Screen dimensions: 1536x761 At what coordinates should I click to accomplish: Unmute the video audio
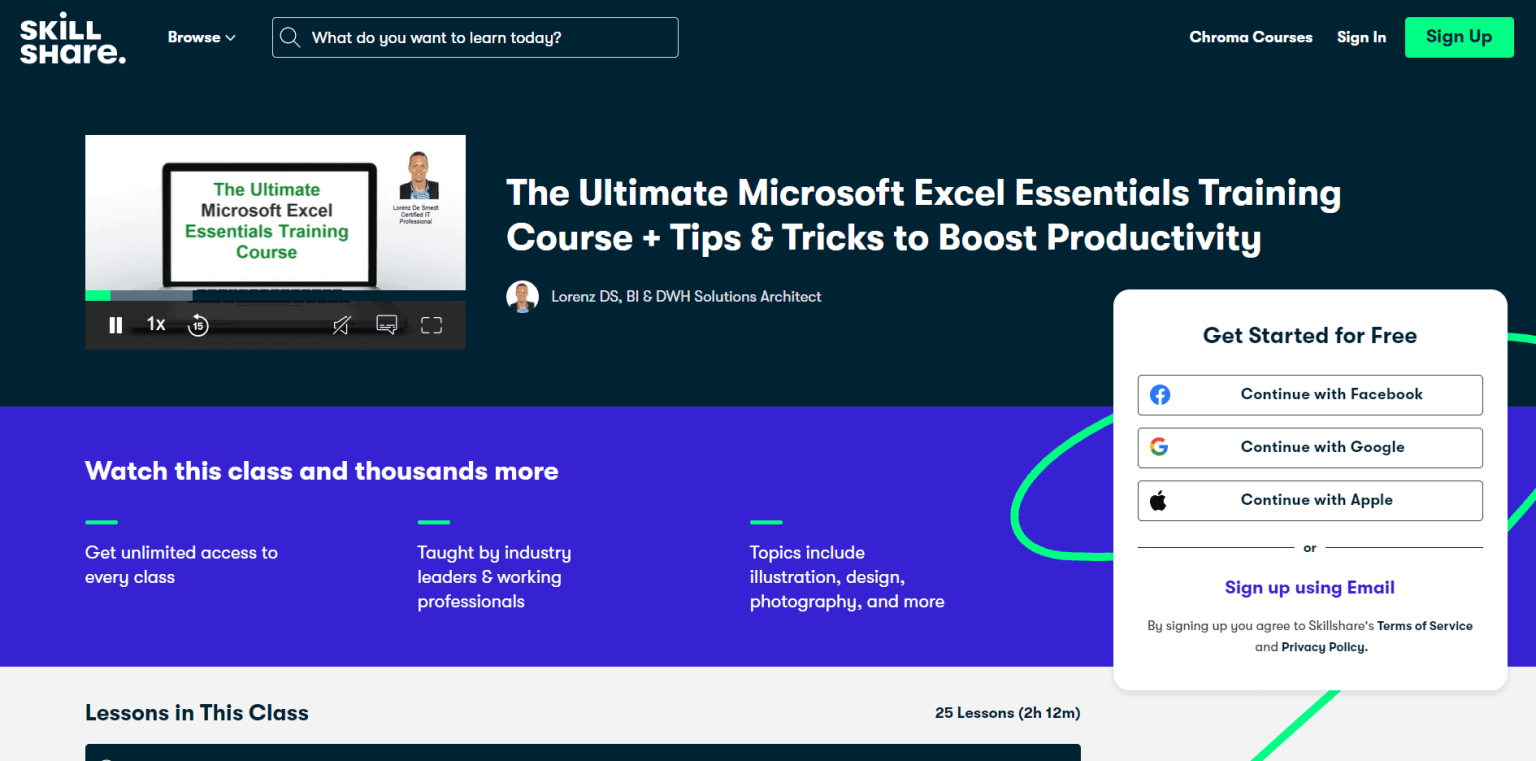(341, 325)
